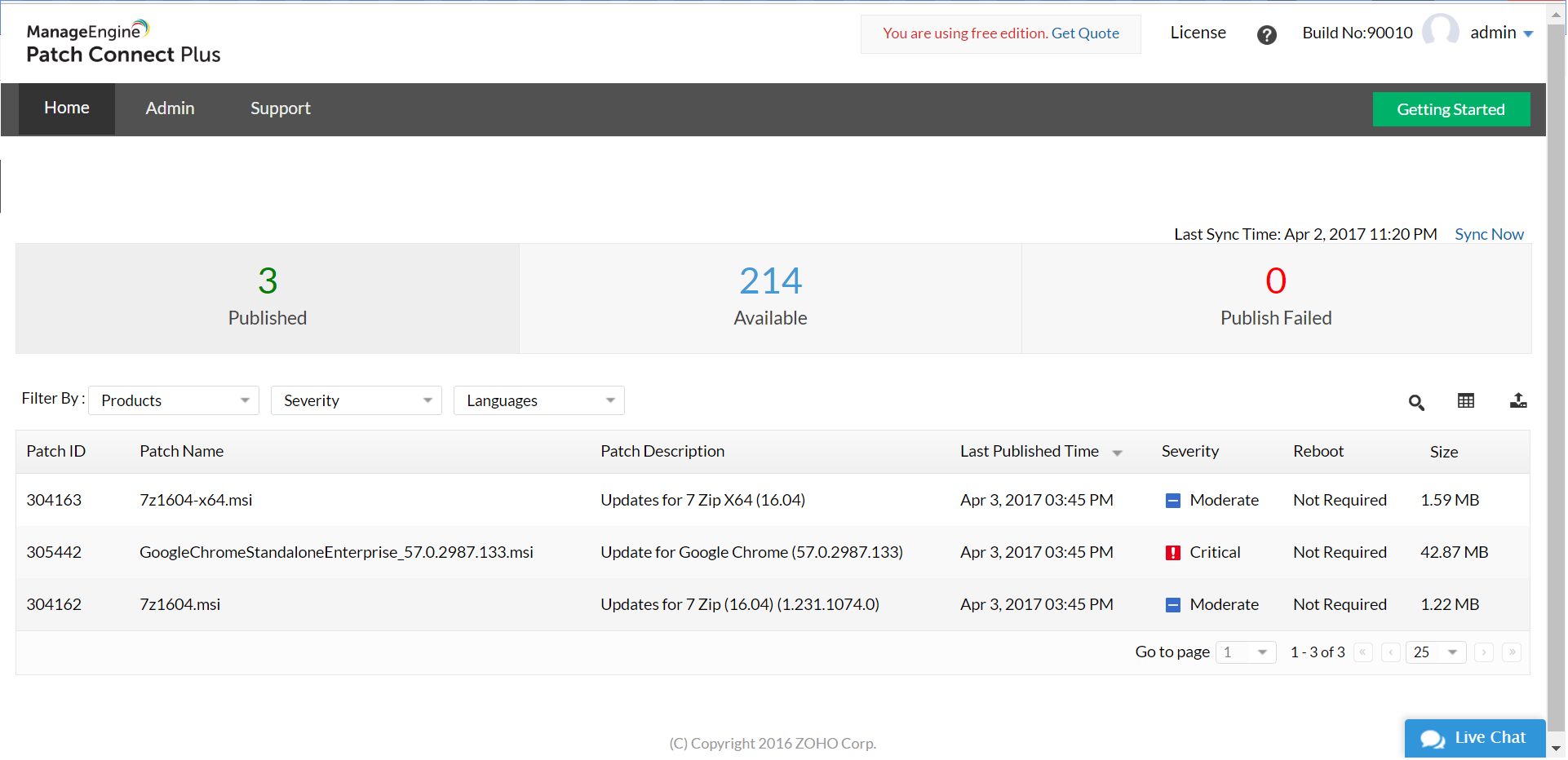Open the License link
The image size is (1568, 760).
click(x=1199, y=33)
